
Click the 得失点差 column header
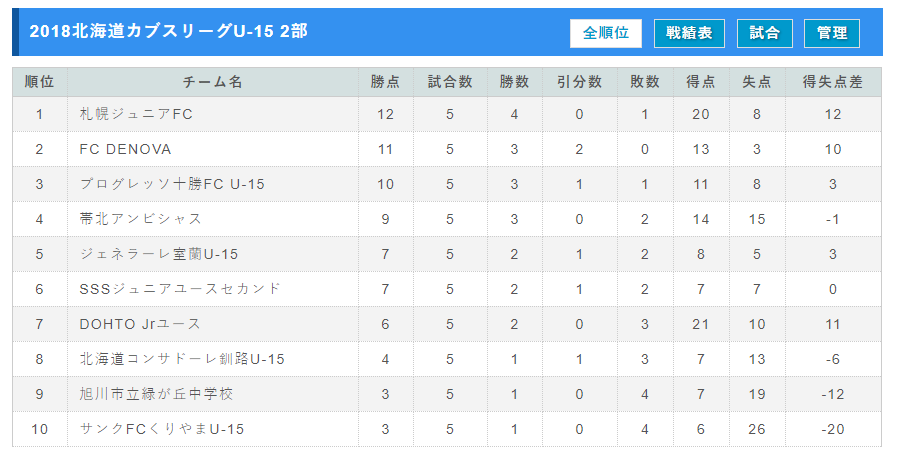click(833, 82)
